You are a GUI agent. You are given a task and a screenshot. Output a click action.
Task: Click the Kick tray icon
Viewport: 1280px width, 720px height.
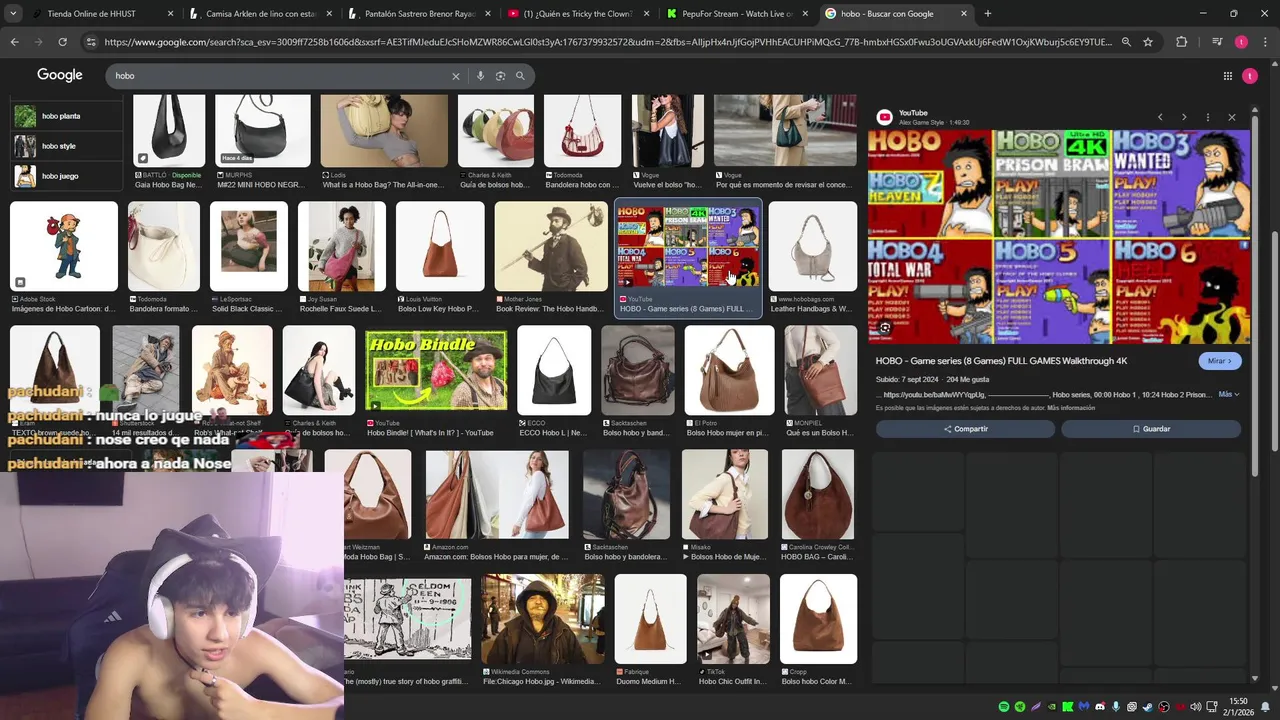click(1068, 707)
